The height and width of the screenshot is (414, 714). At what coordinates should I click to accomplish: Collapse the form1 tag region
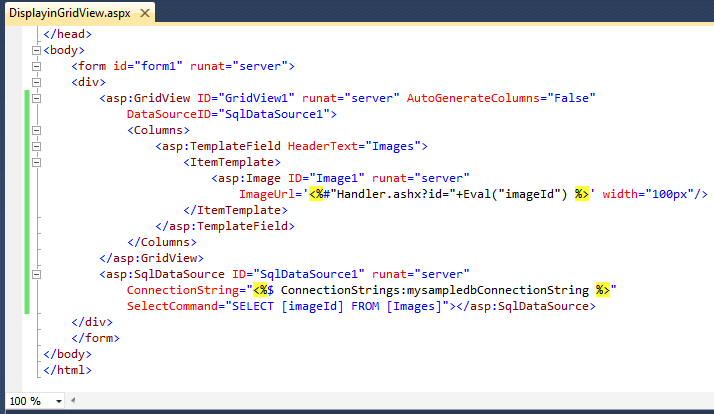pyautogui.click(x=36, y=66)
